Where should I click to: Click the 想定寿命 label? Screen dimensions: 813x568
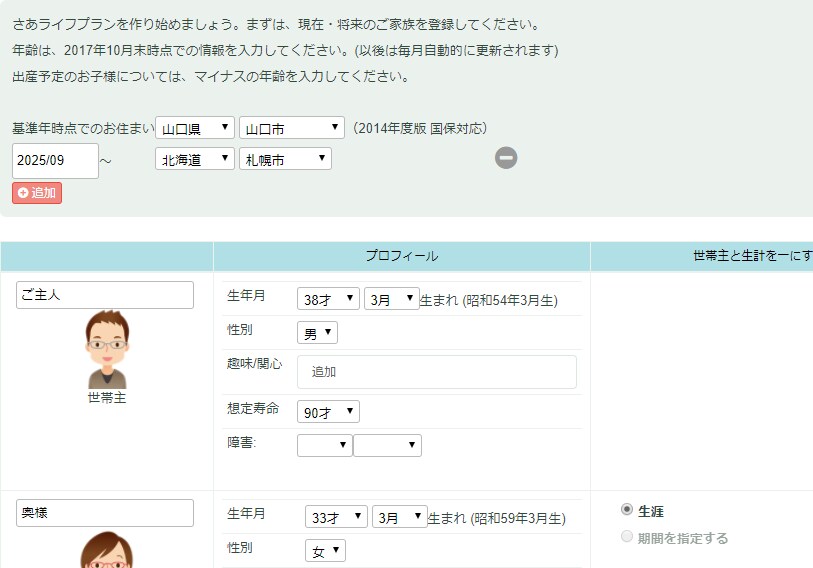coord(253,409)
